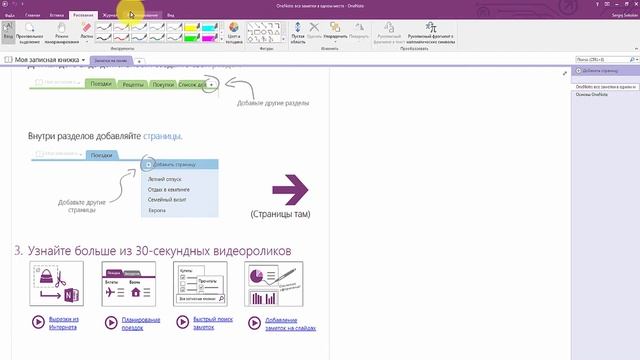The height and width of the screenshot is (360, 640).
Task: Choose the magenta highlighter swatch
Action: (210, 38)
